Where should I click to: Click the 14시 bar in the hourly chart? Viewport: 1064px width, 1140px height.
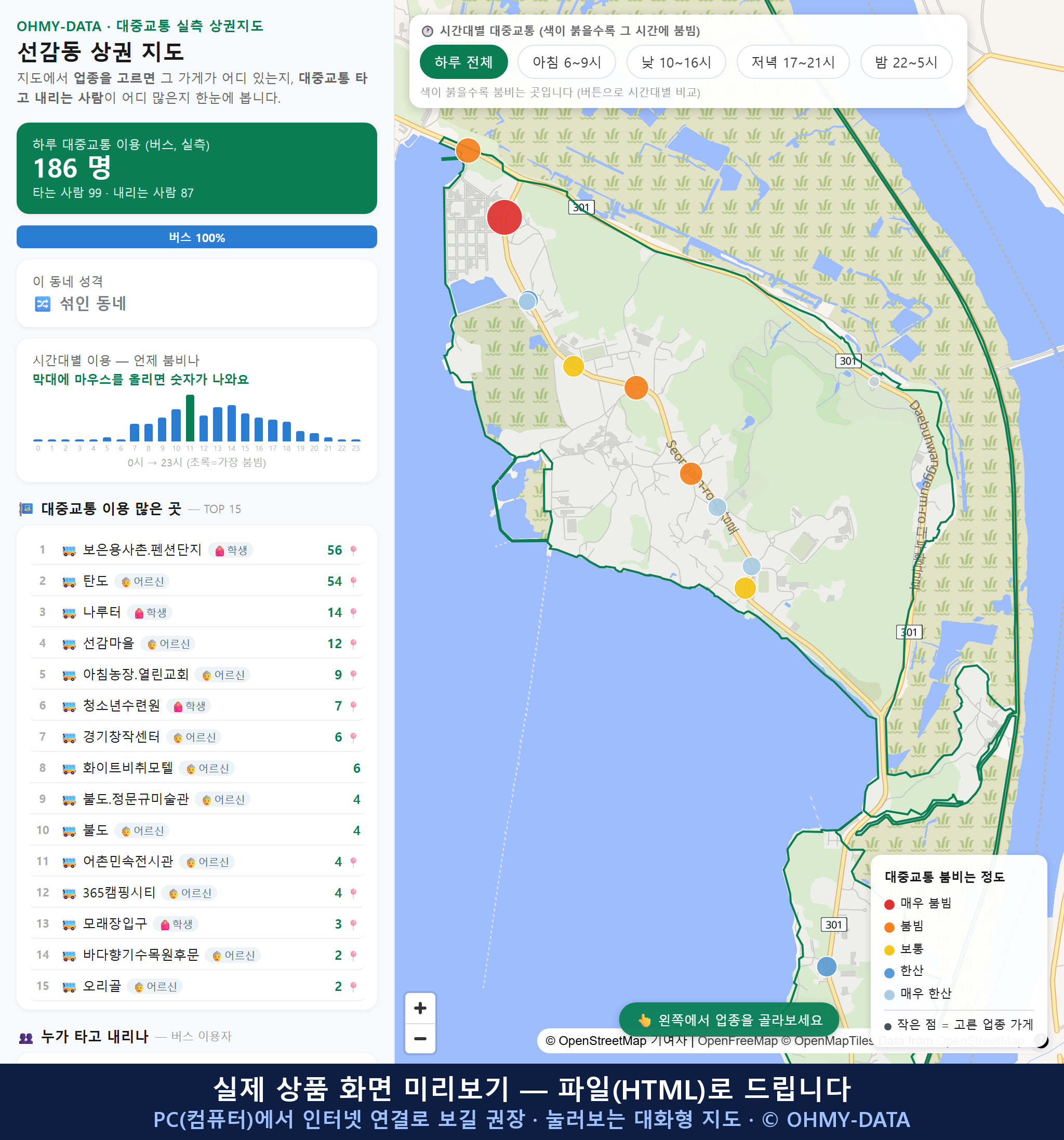[x=232, y=423]
